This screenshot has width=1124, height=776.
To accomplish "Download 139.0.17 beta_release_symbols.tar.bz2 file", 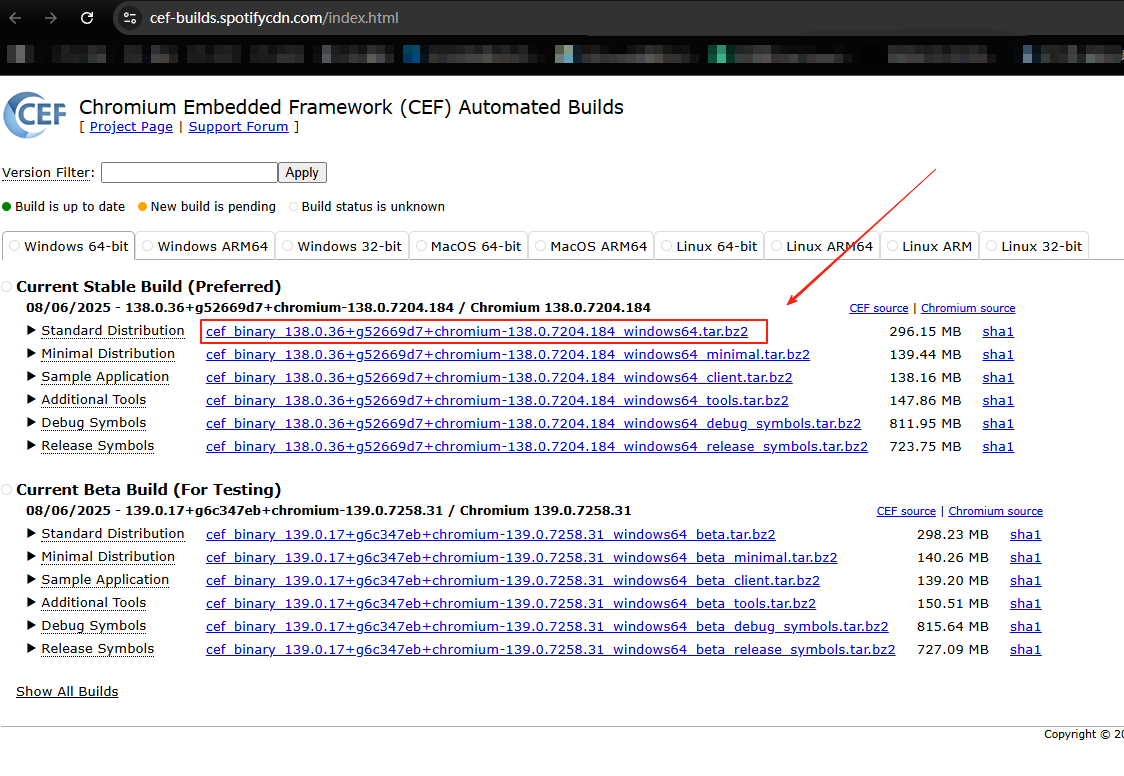I will tap(551, 649).
